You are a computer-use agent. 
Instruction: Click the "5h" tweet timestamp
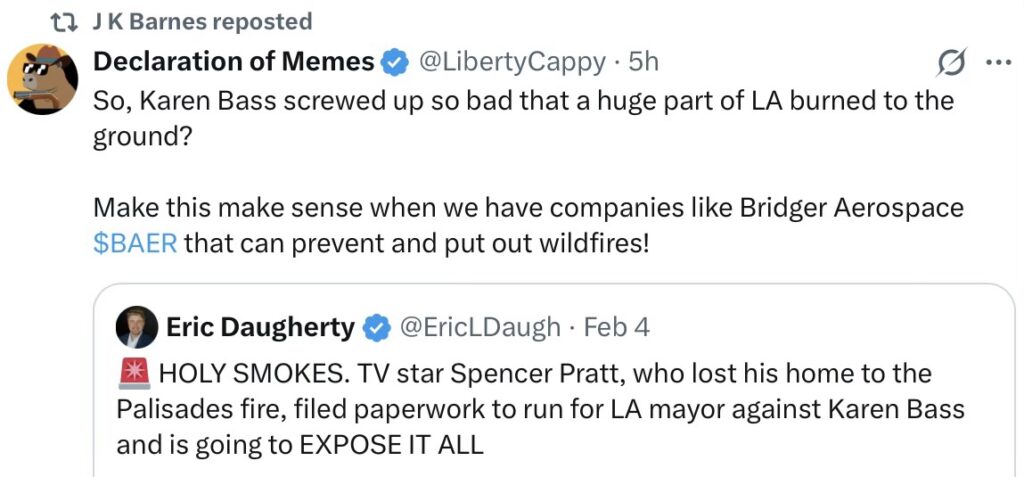(x=643, y=62)
